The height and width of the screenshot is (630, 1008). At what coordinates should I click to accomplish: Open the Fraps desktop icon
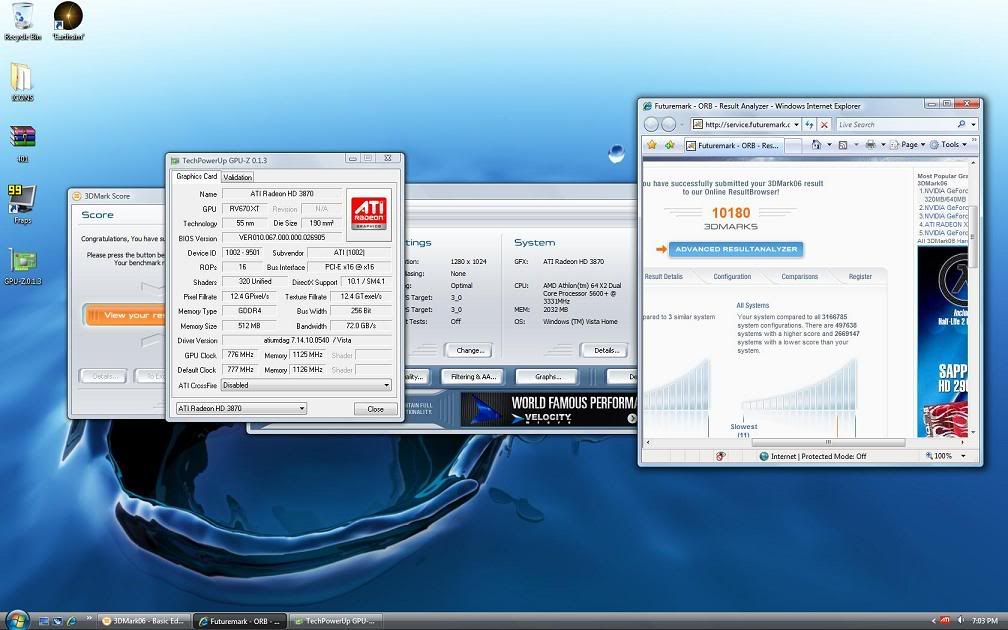click(x=22, y=204)
